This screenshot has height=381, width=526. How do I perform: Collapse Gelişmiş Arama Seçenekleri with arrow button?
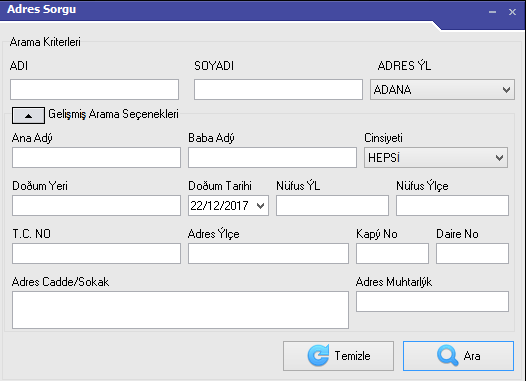[x=28, y=116]
